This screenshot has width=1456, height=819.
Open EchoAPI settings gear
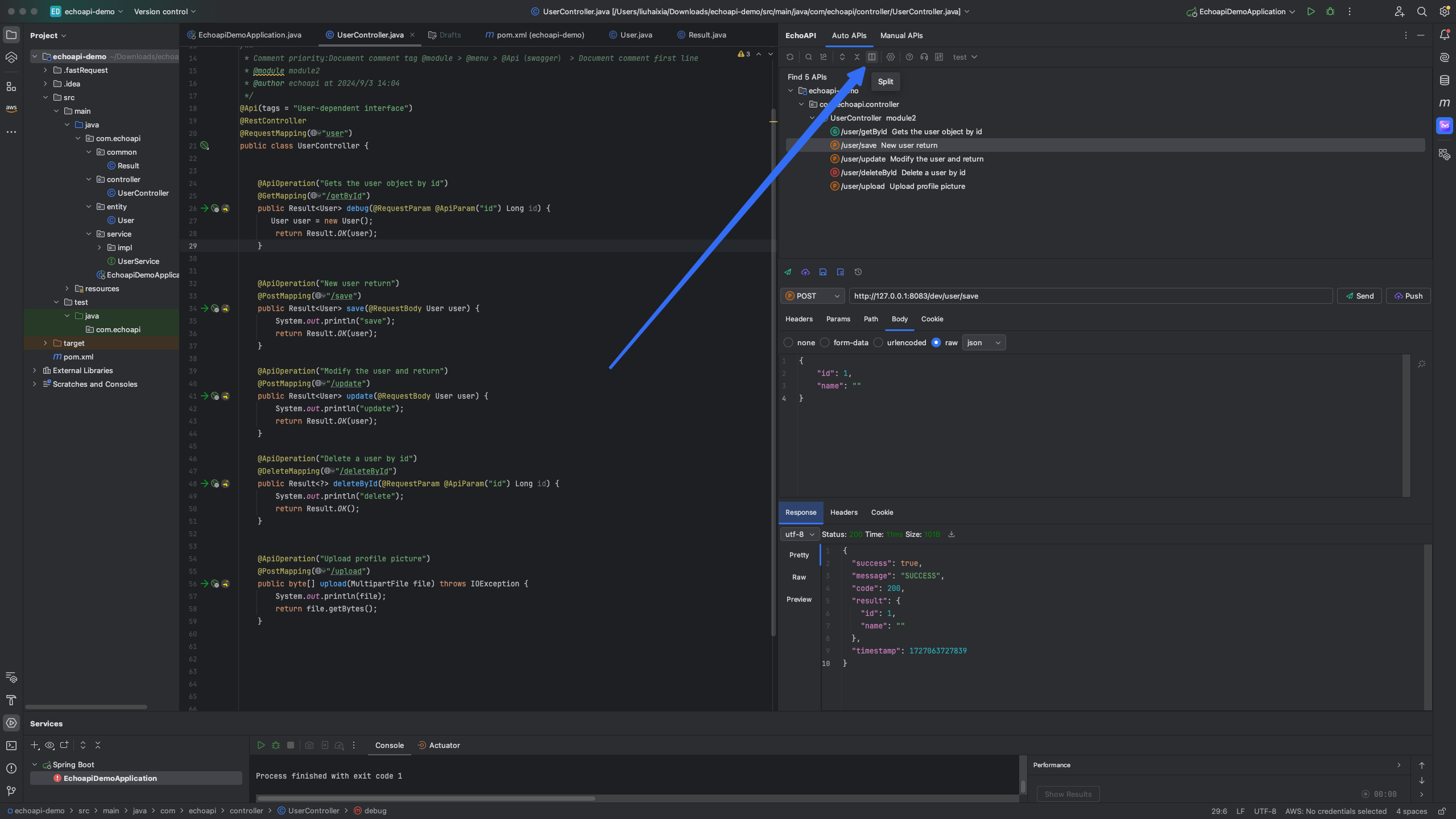point(891,57)
